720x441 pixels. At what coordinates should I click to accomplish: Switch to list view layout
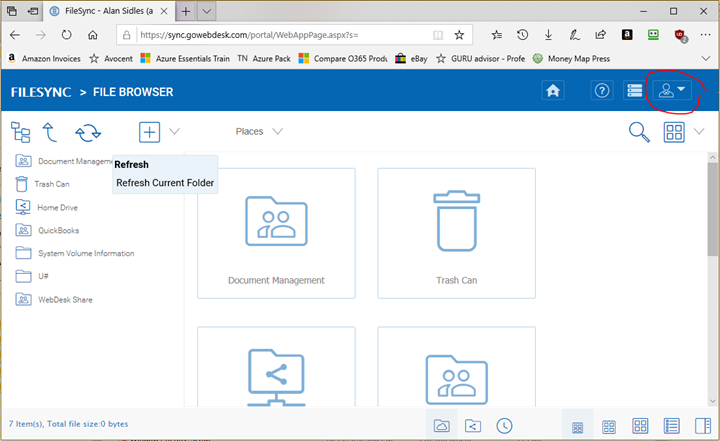pos(673,426)
